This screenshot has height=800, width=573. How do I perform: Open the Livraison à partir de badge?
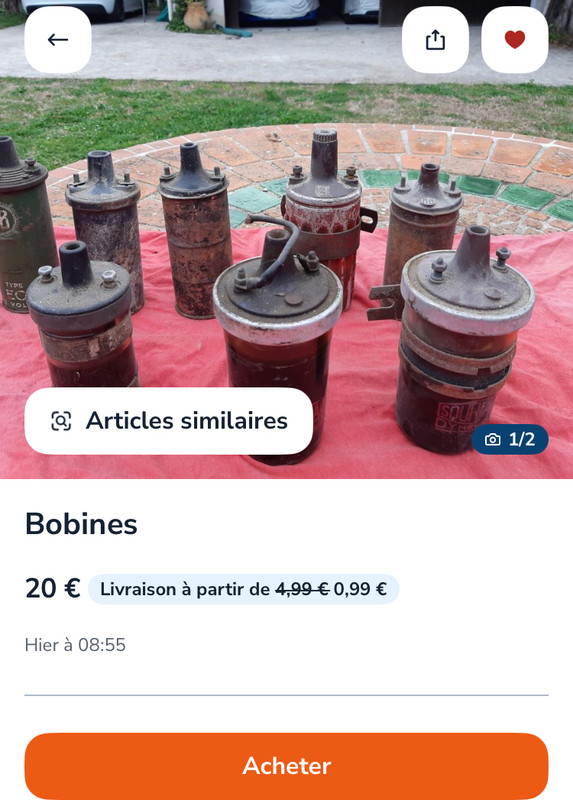(x=243, y=589)
